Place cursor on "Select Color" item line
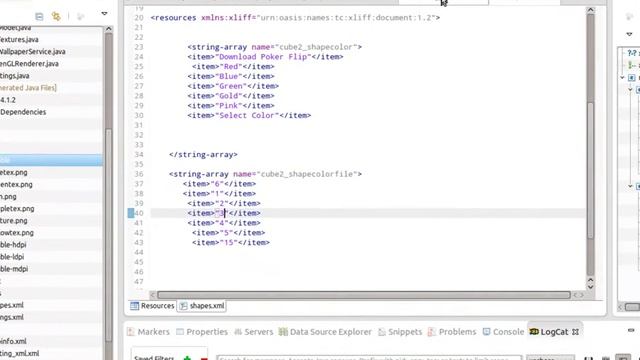The width and height of the screenshot is (640, 360). tap(249, 116)
